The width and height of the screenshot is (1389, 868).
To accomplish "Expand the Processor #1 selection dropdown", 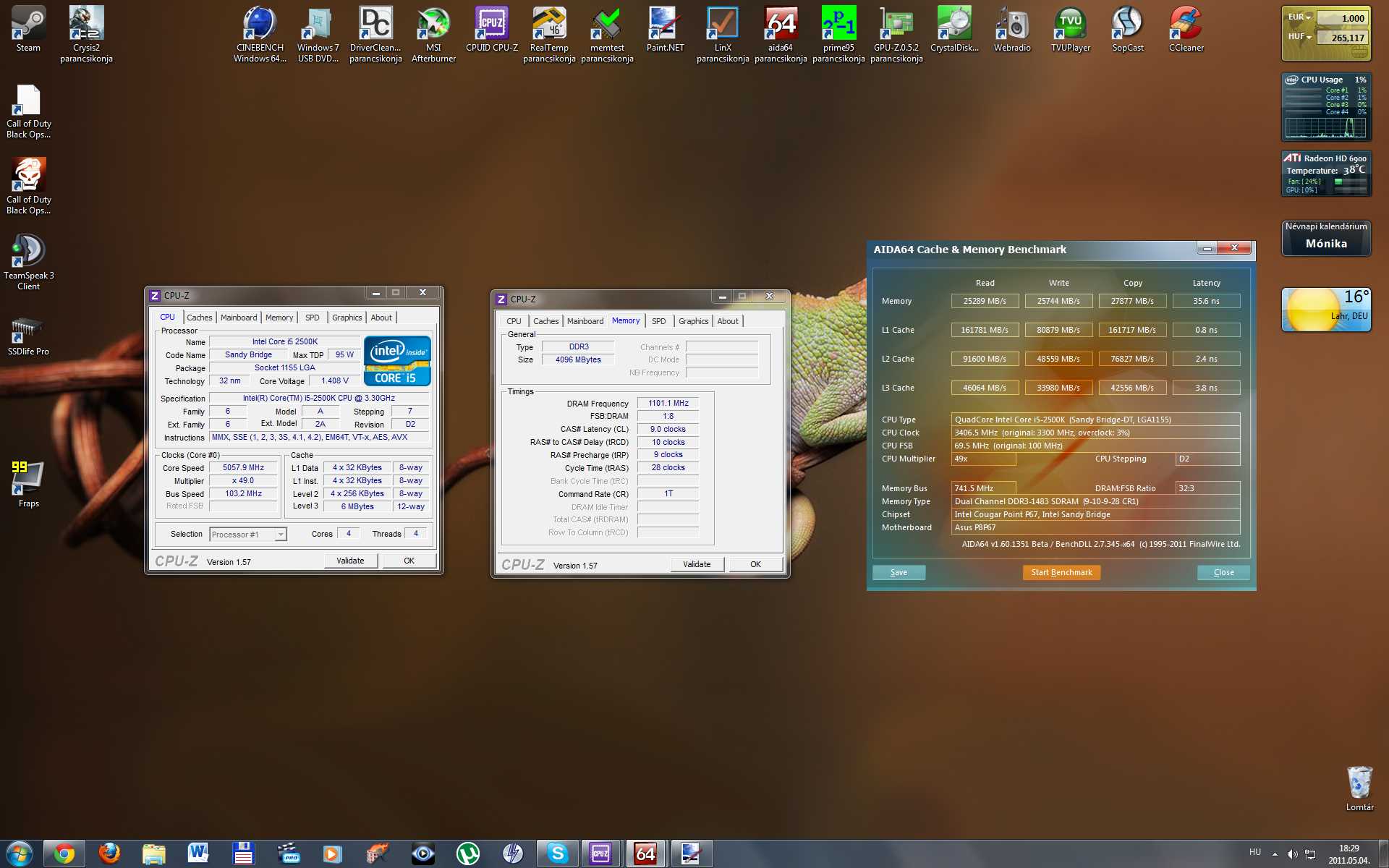I will (x=281, y=535).
